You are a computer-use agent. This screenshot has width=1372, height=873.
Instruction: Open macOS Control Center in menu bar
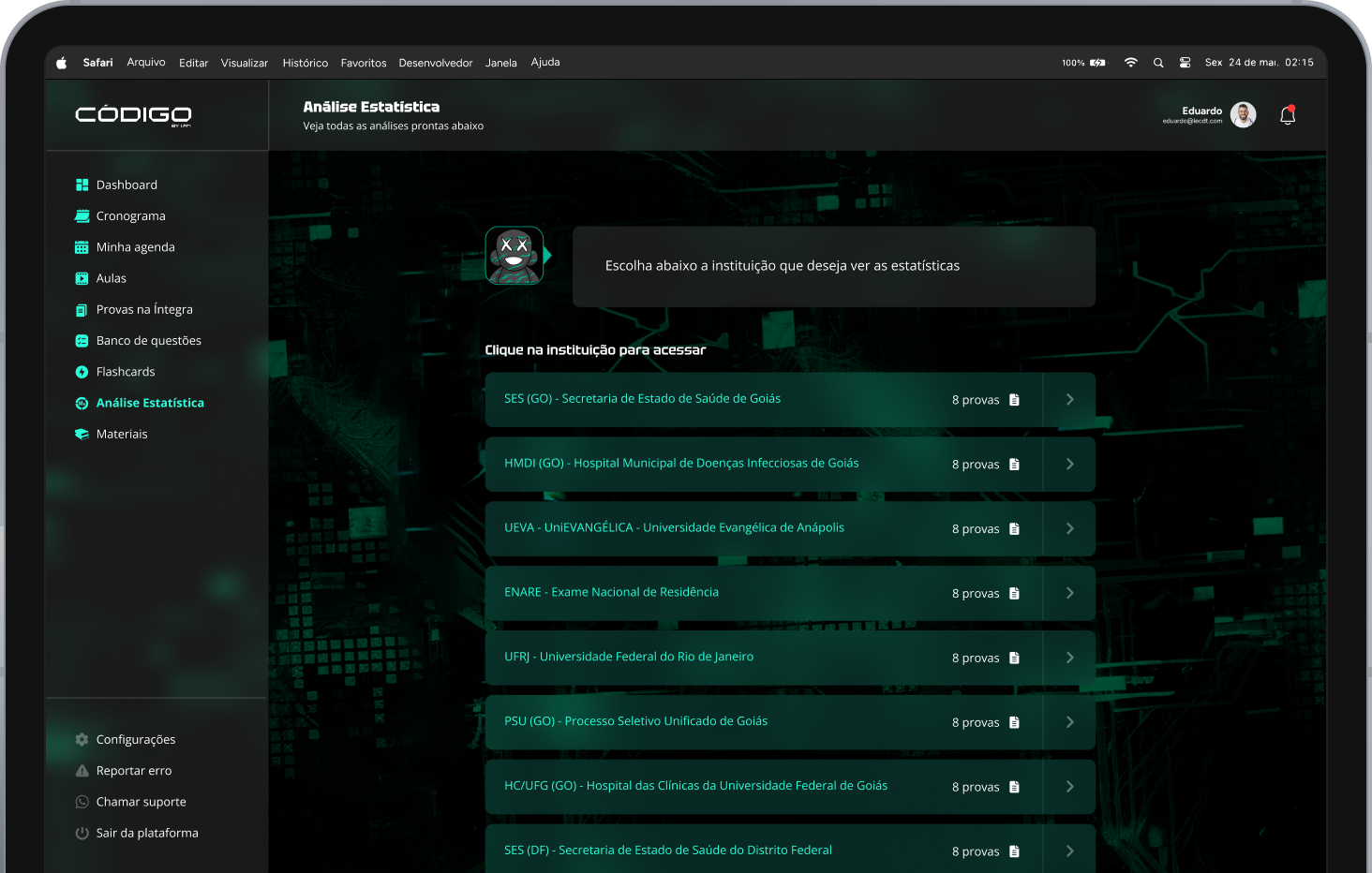coord(1185,63)
